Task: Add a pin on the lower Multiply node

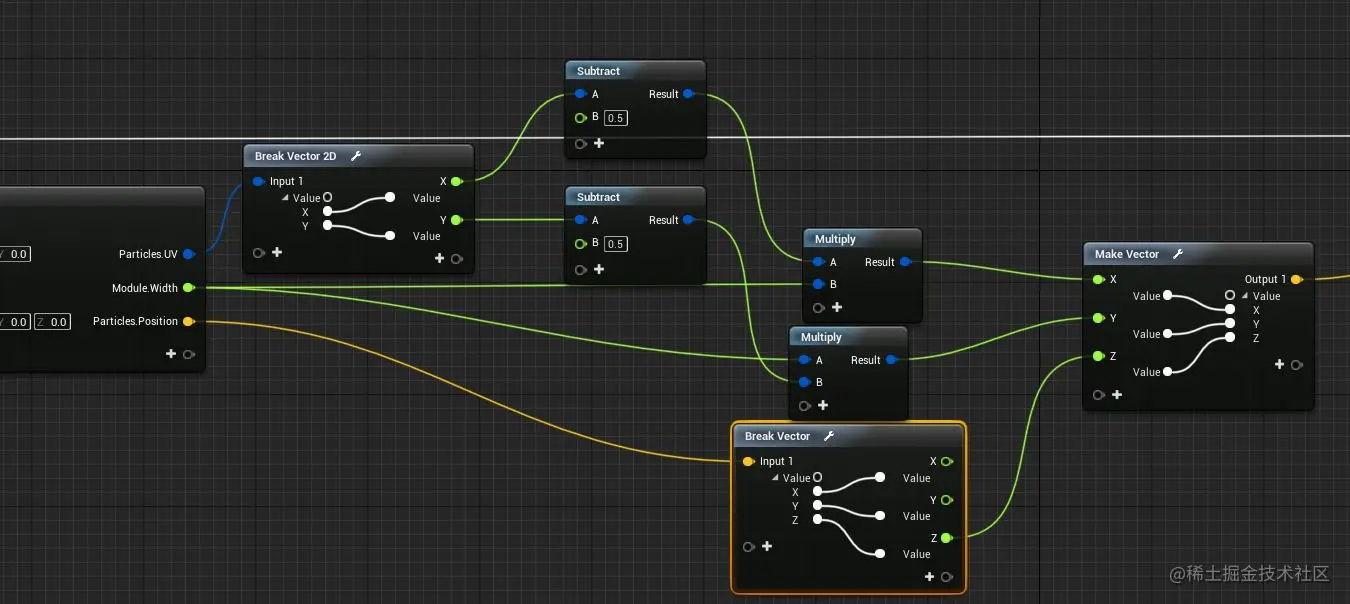Action: click(823, 405)
